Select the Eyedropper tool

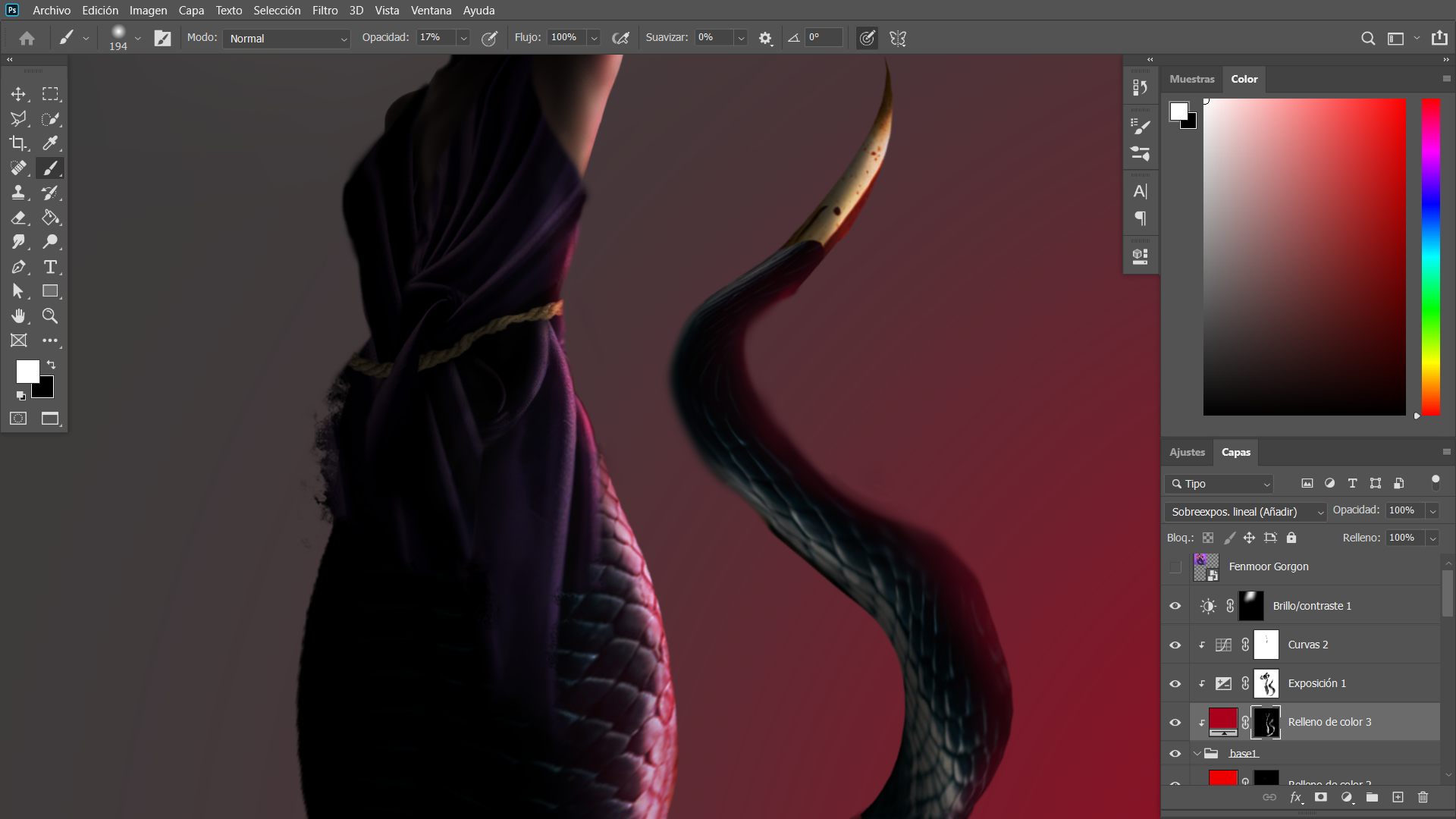click(x=50, y=143)
